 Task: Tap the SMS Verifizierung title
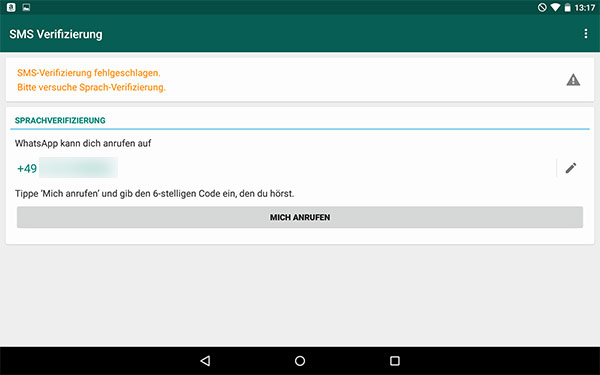(56, 34)
